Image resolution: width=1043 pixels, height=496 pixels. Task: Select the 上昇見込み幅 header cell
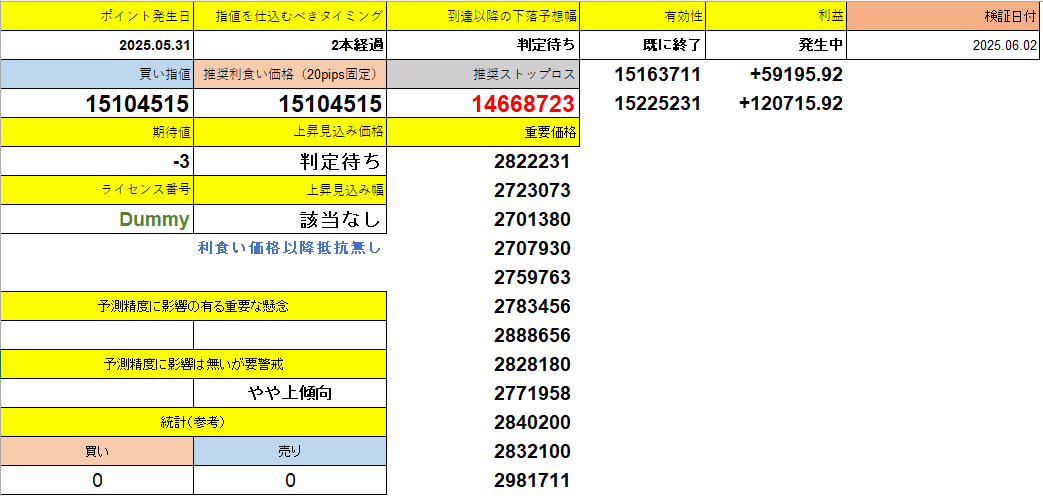(290, 190)
